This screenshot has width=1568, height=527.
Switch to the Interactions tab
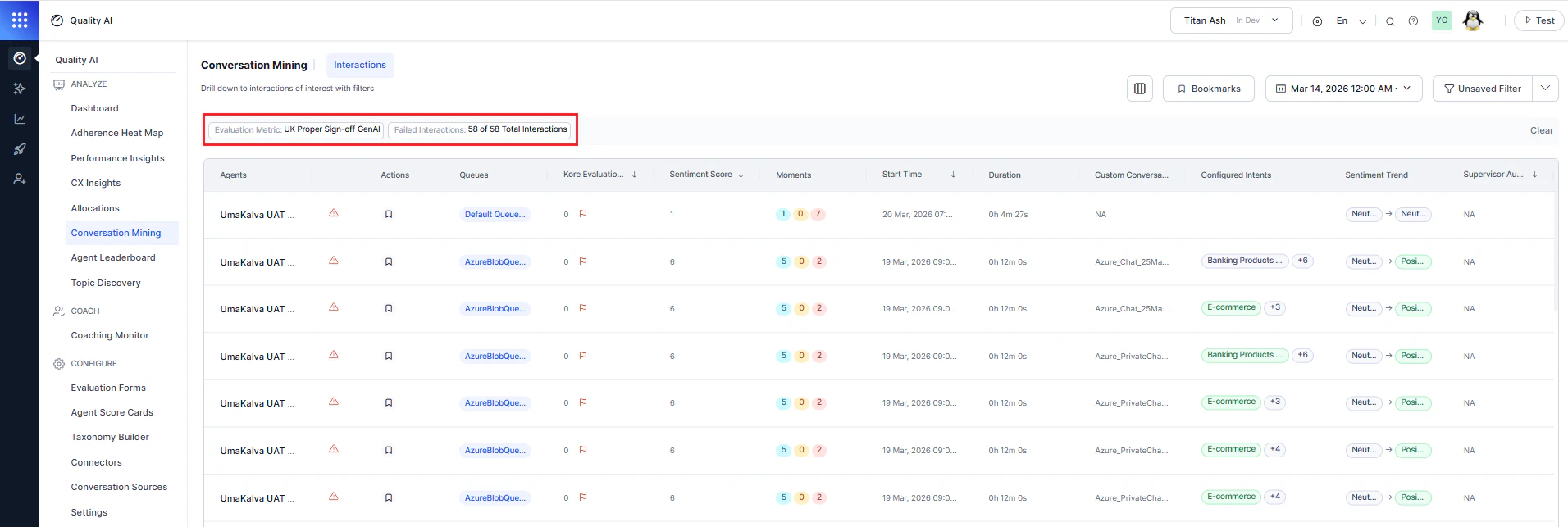tap(360, 66)
